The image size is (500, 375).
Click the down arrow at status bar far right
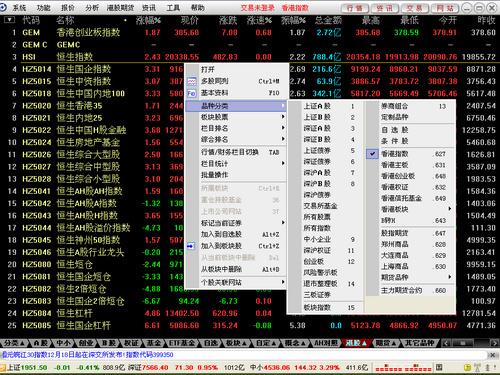click(x=495, y=367)
